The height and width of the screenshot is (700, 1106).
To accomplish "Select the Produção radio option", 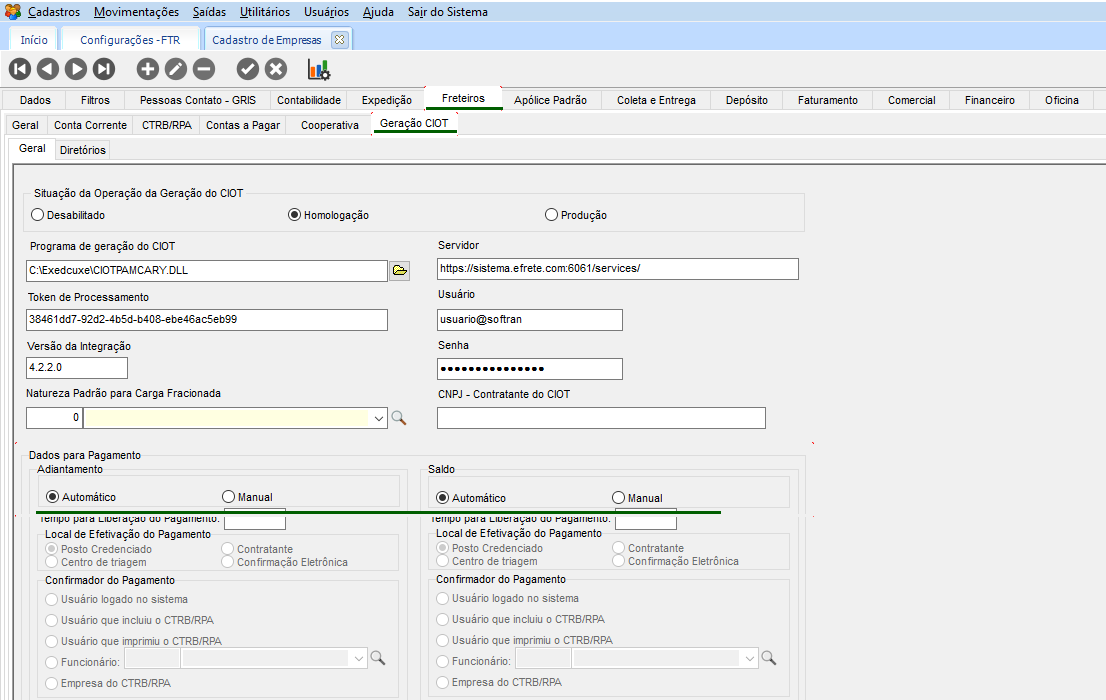I will coord(551,215).
